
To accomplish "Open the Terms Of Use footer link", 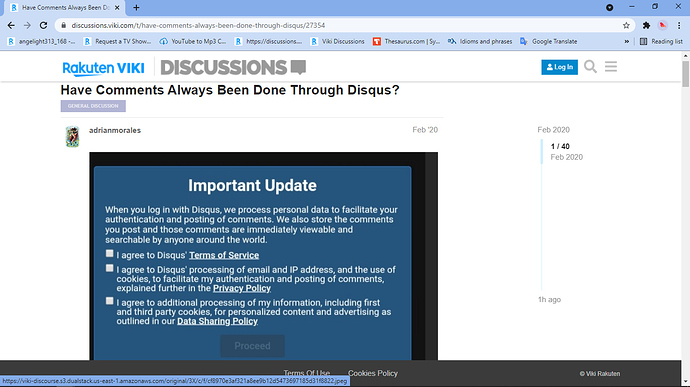I will coord(307,373).
